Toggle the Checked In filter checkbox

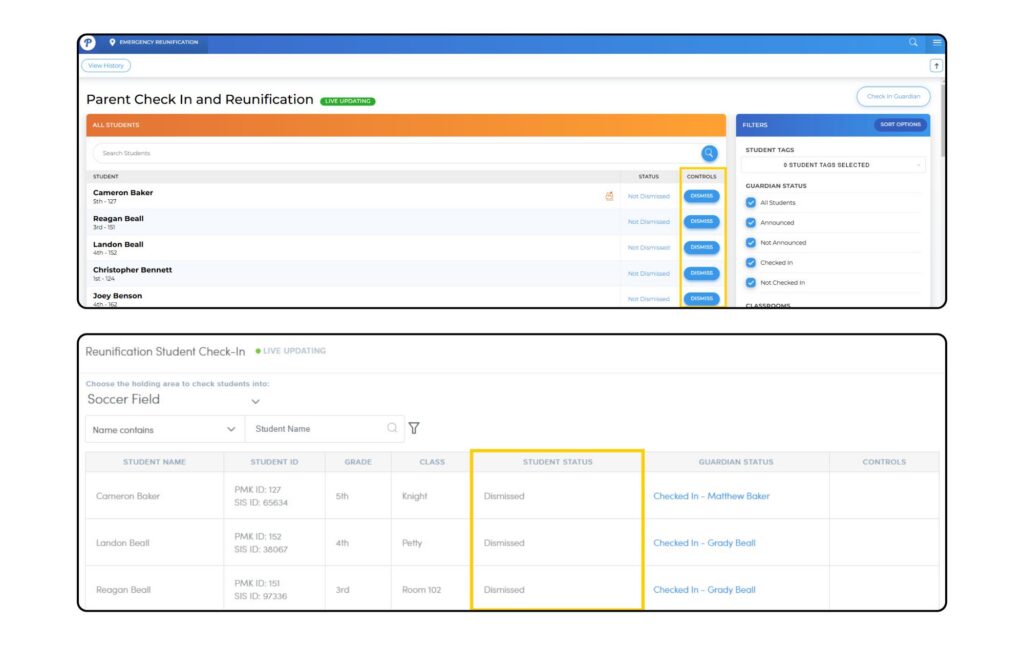(751, 263)
